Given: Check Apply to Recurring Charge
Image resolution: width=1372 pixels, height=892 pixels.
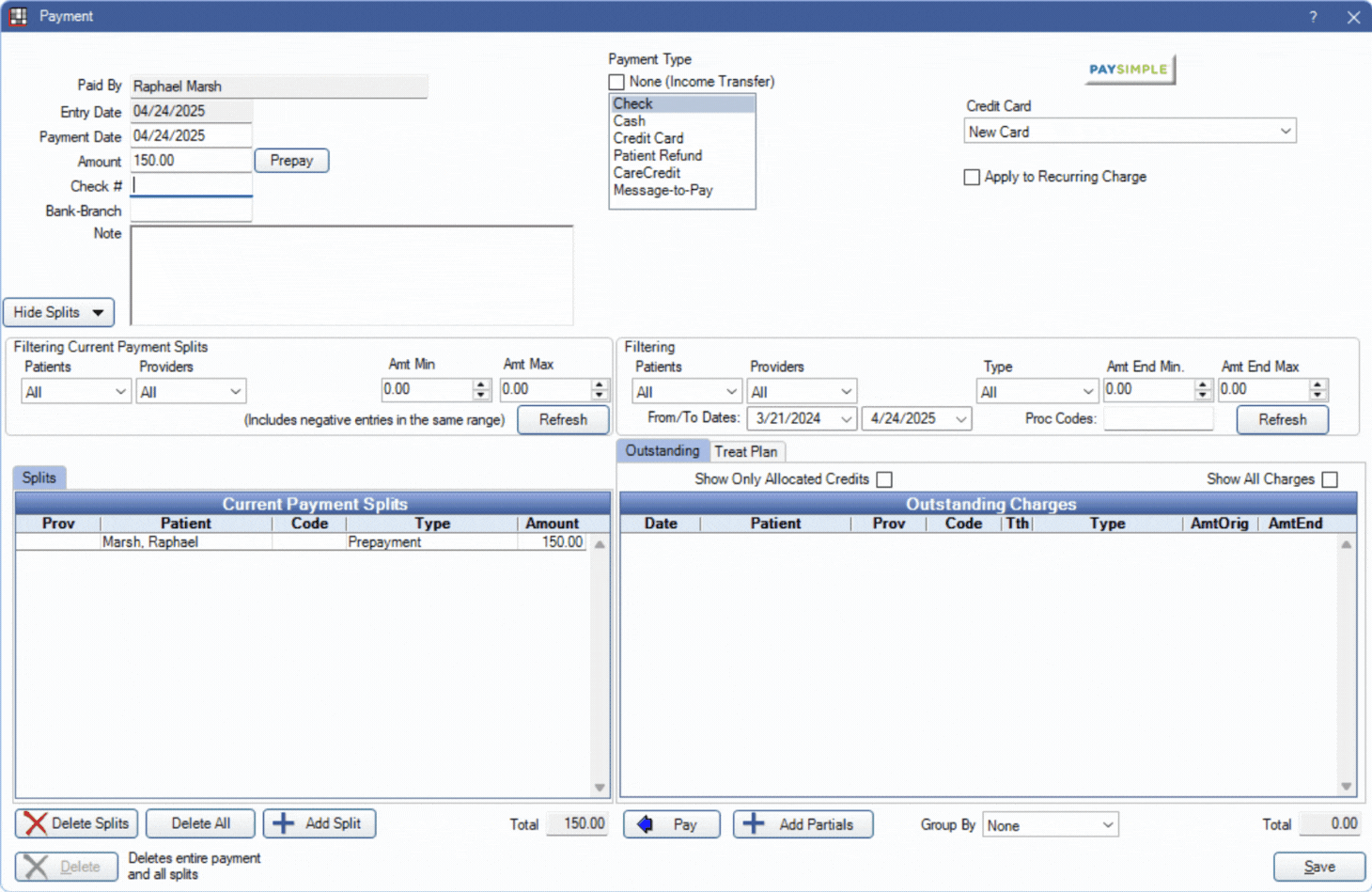Looking at the screenshot, I should tap(972, 178).
